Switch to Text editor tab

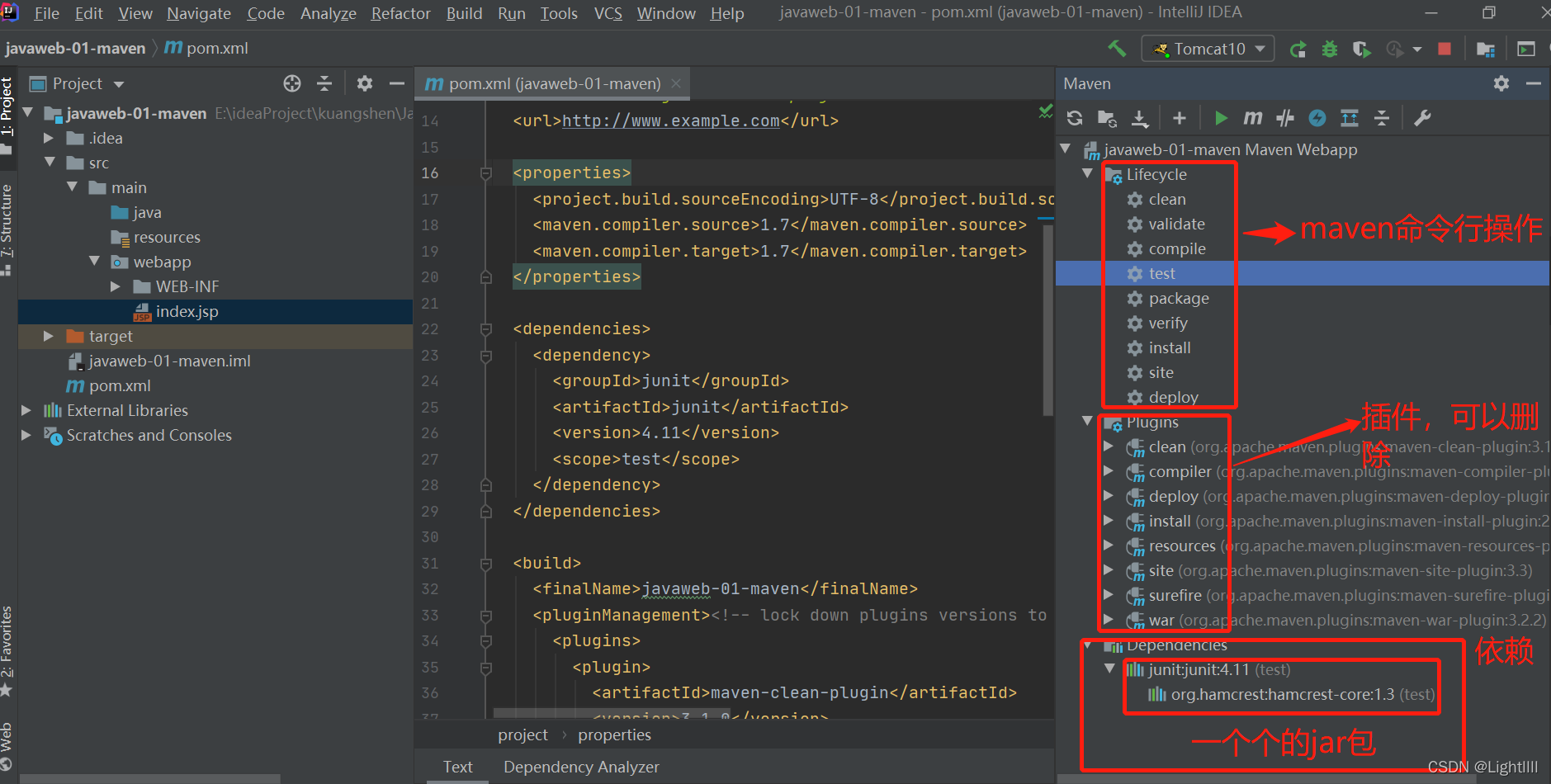[457, 767]
